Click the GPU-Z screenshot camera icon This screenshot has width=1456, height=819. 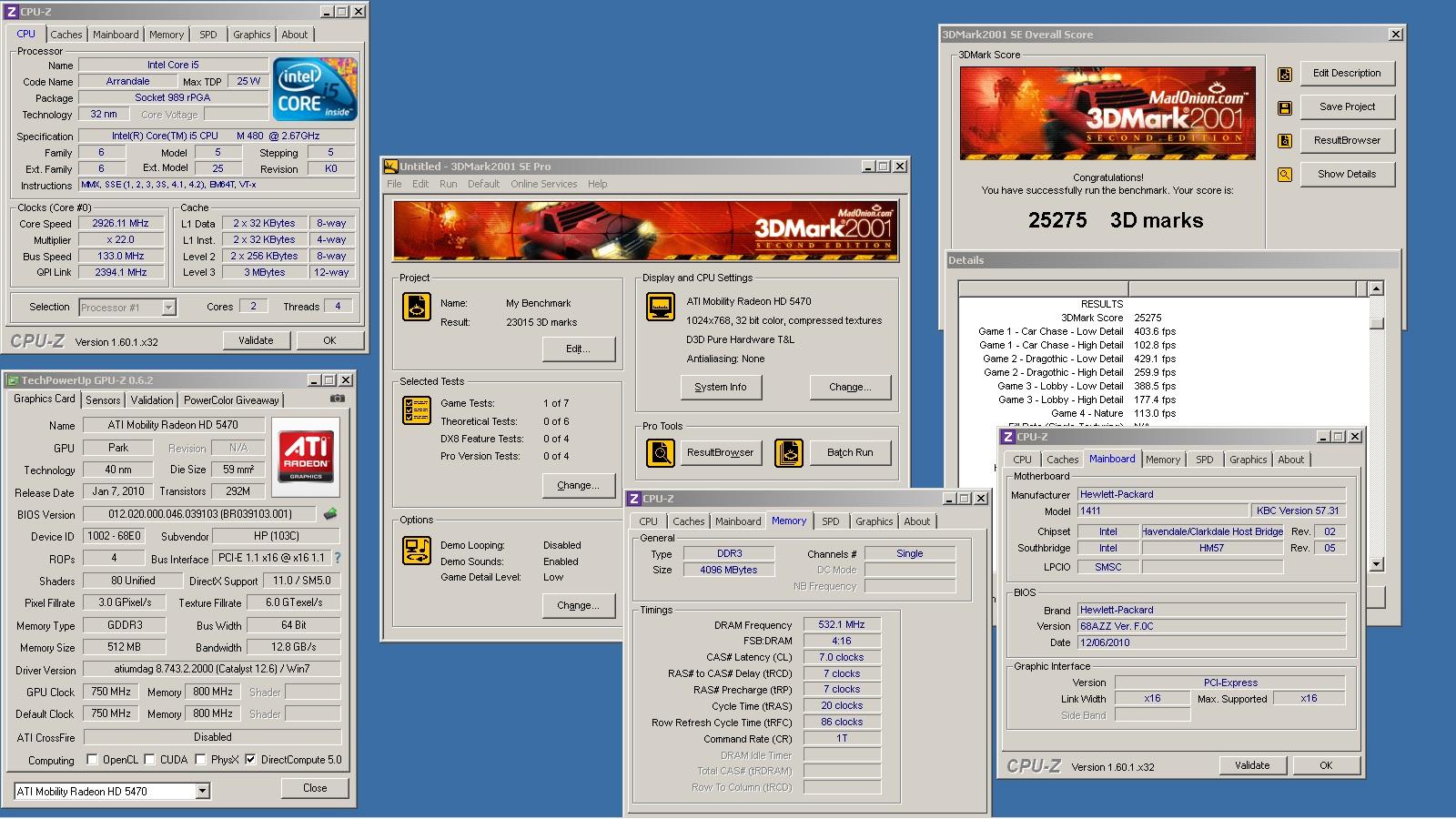click(338, 399)
